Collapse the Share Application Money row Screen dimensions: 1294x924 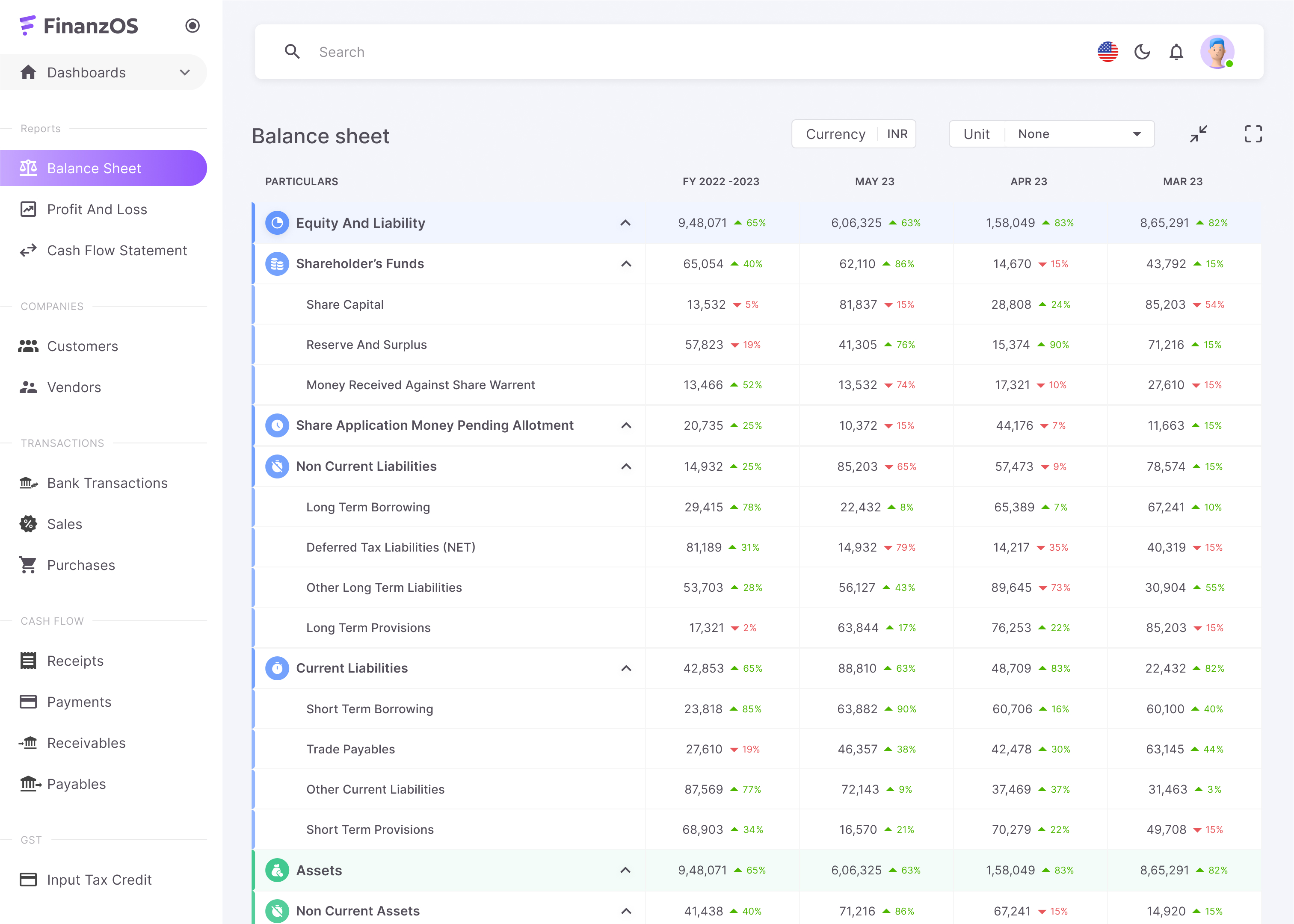(x=626, y=425)
